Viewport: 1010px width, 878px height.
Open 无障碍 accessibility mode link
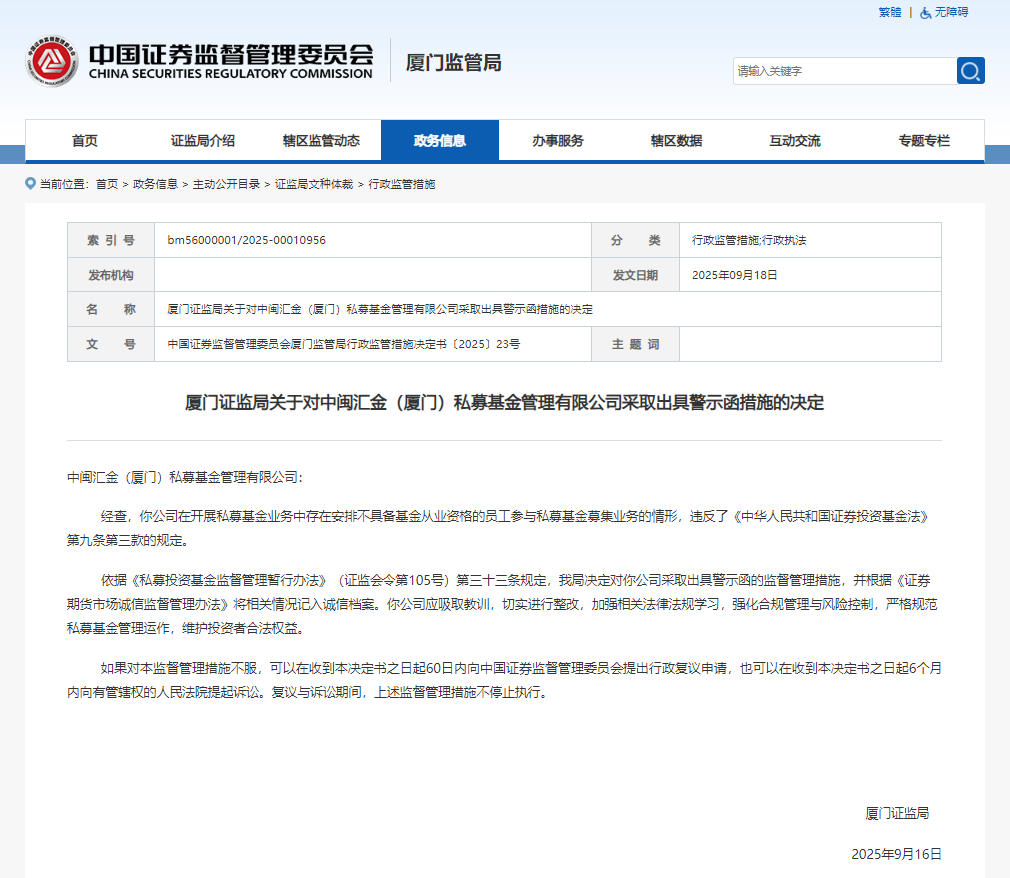tap(951, 12)
